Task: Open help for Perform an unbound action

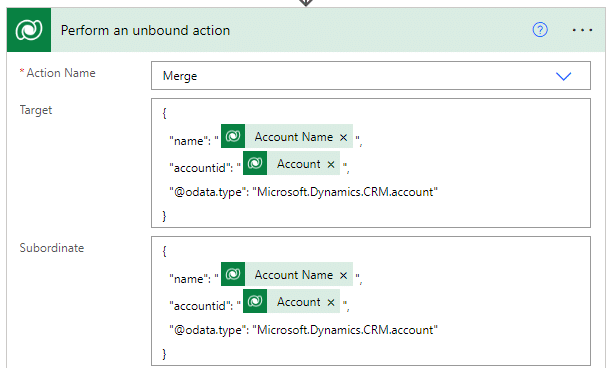Action: [540, 30]
